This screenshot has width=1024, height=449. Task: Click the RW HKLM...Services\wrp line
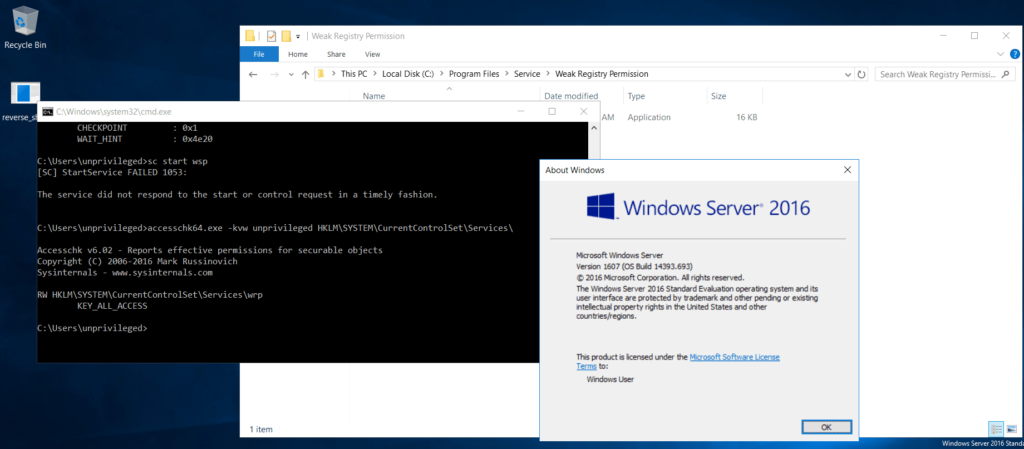coord(150,294)
